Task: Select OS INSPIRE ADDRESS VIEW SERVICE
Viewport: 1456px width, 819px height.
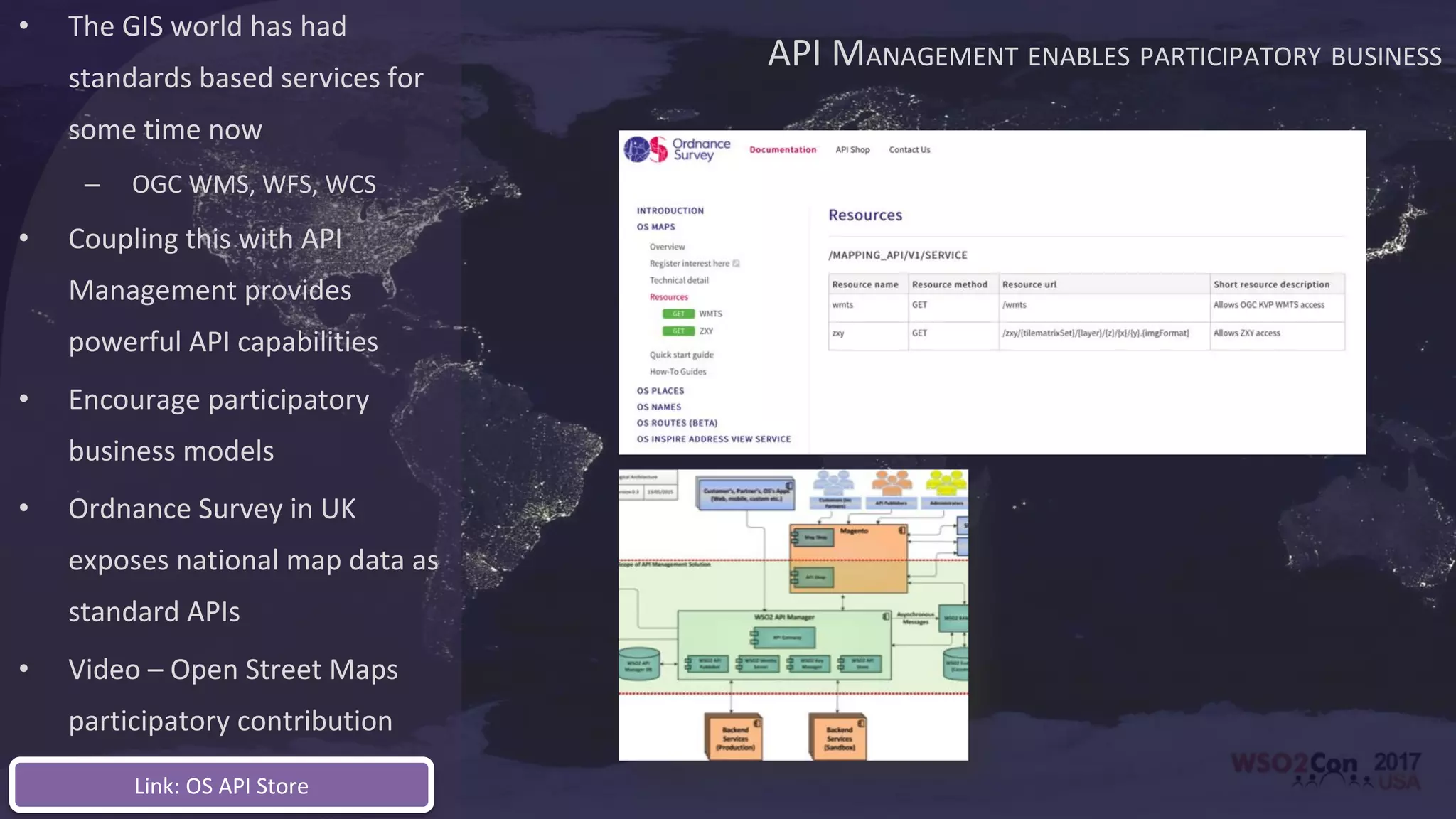Action: point(714,439)
